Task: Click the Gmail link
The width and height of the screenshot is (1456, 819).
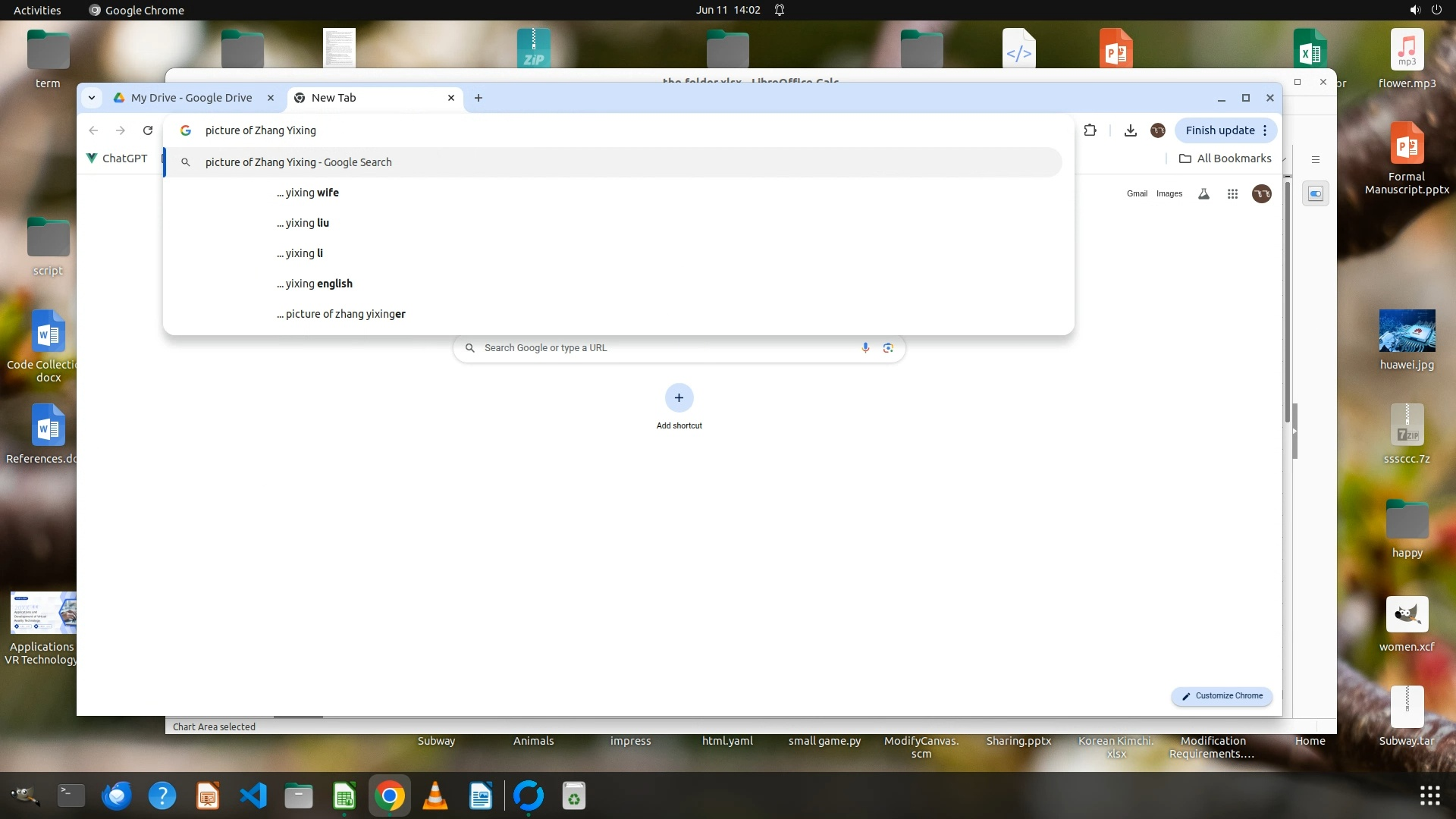Action: (x=1137, y=194)
